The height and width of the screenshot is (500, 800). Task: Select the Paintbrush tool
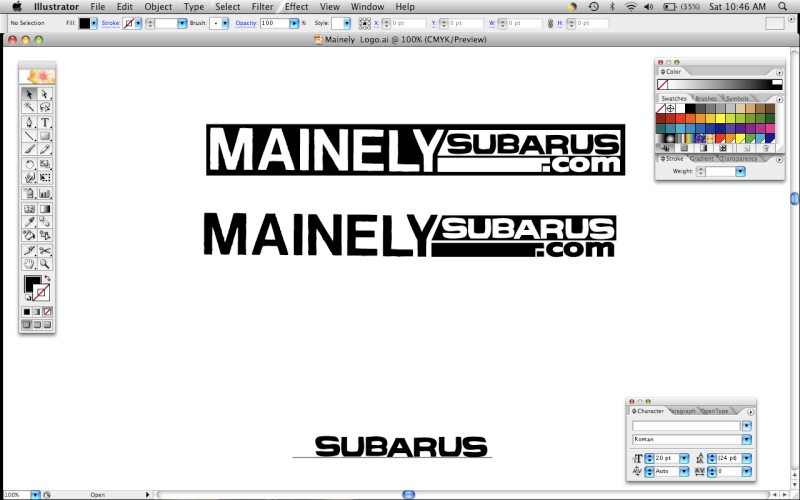[29, 149]
